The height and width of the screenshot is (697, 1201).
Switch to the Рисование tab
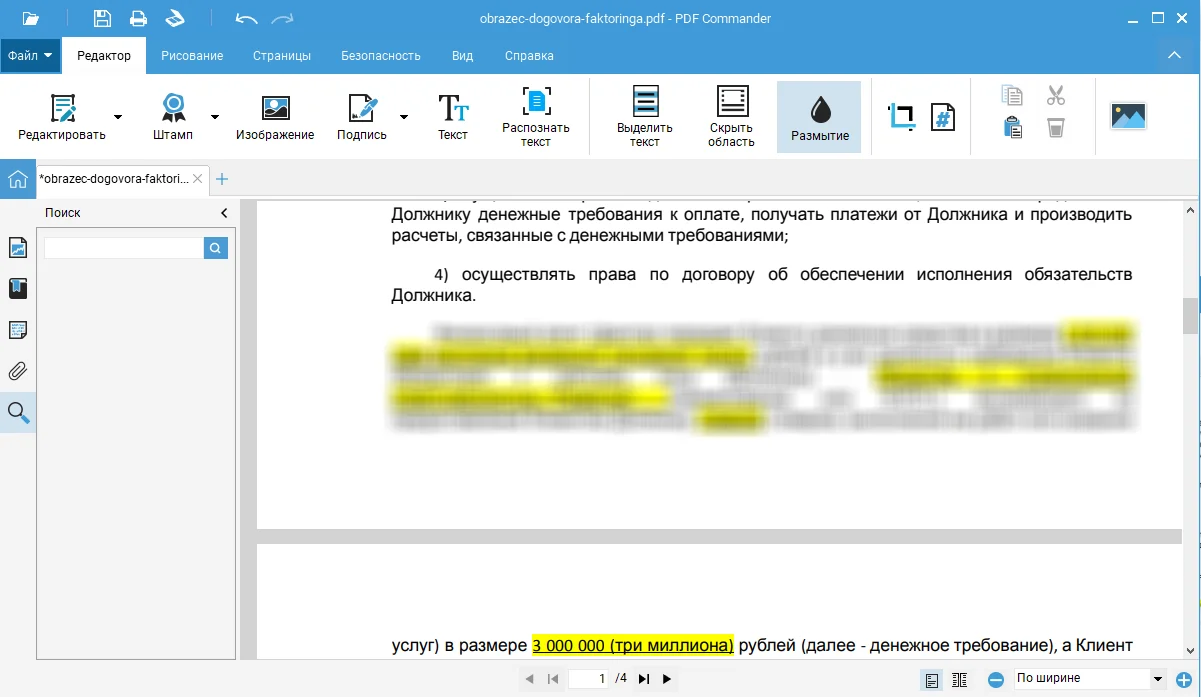pos(192,56)
